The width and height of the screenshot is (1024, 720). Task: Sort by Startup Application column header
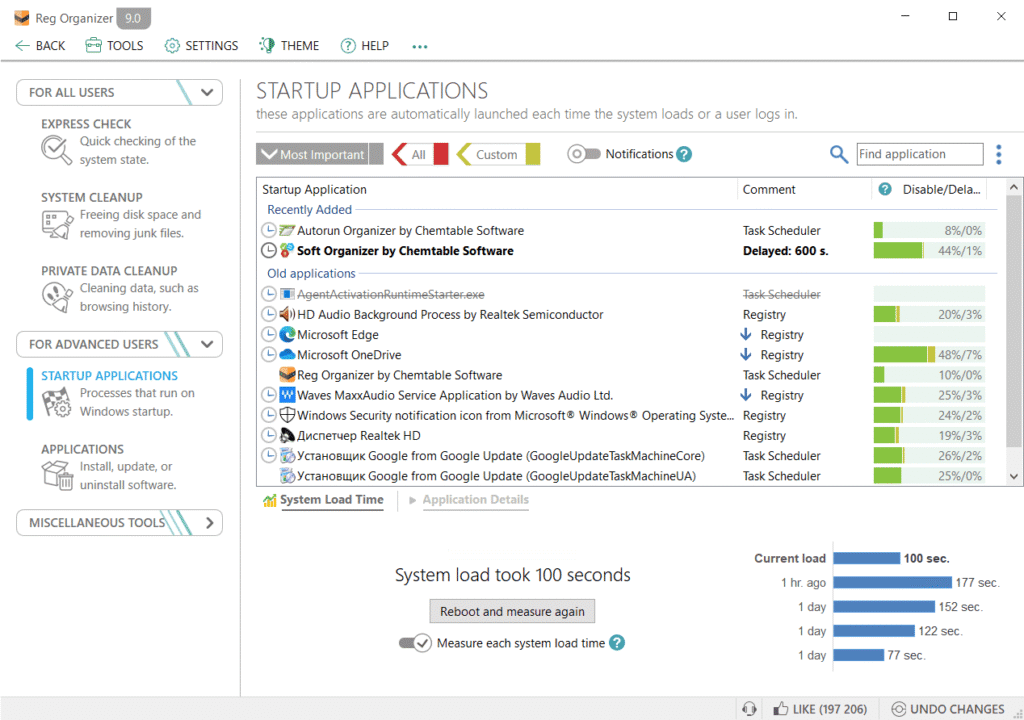314,189
